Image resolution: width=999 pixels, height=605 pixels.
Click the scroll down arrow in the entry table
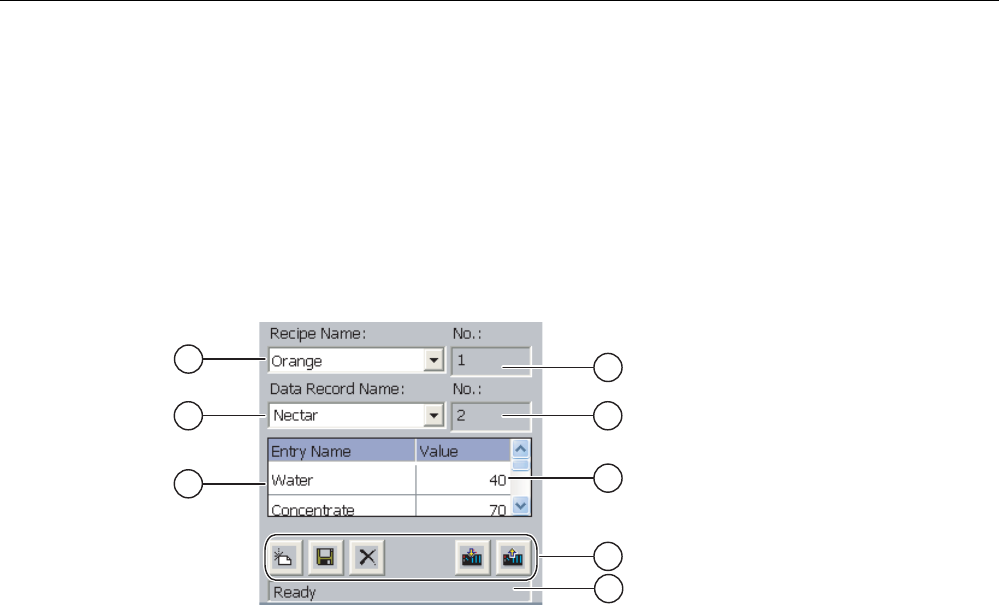coord(521,506)
